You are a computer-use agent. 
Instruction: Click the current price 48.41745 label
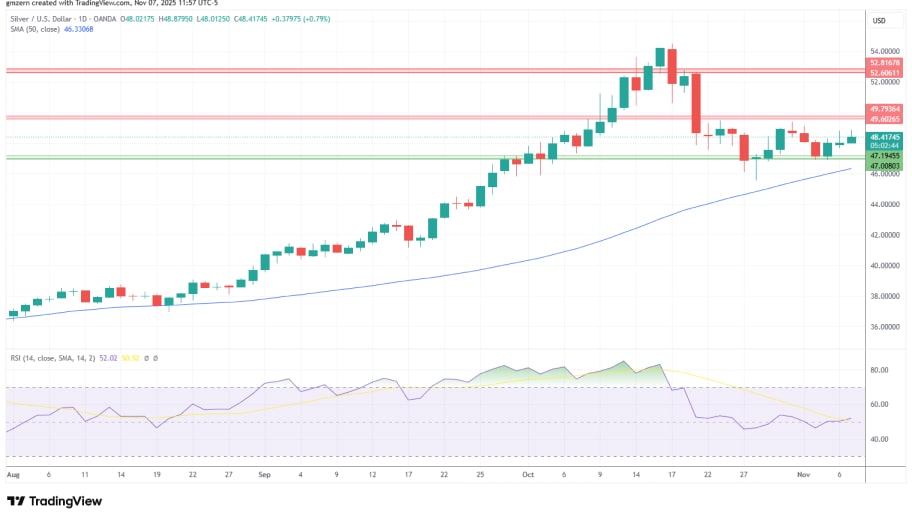[885, 136]
